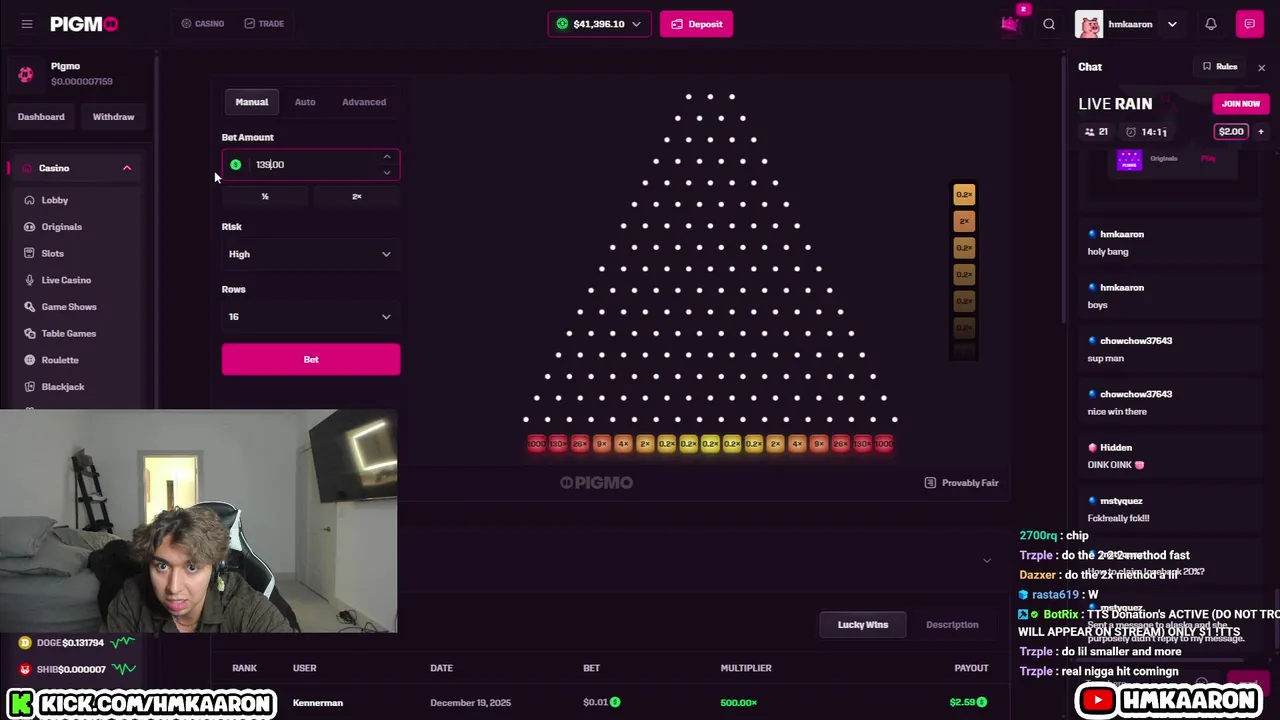Image resolution: width=1280 pixels, height=720 pixels.
Task: Open Casino in the top navigation
Action: (x=203, y=24)
